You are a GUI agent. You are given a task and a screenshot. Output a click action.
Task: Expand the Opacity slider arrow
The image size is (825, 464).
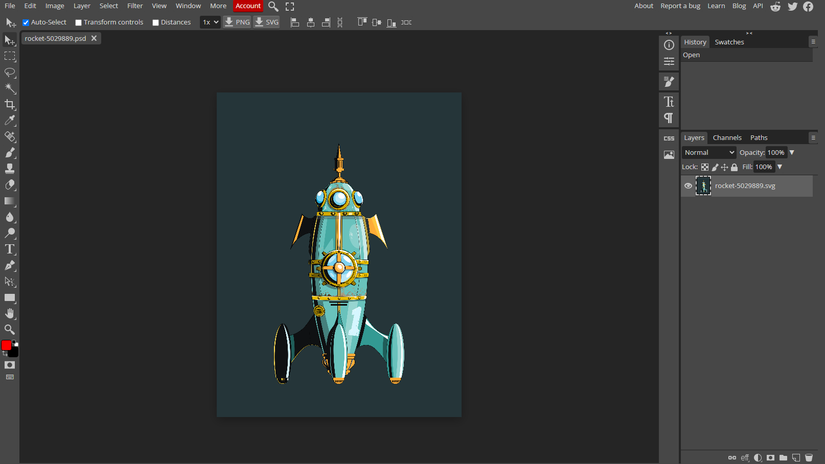[792, 153]
